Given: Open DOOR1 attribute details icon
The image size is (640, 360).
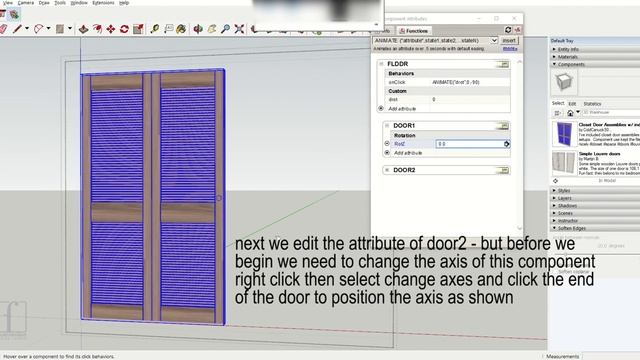Looking at the screenshot, I should pyautogui.click(x=502, y=126).
